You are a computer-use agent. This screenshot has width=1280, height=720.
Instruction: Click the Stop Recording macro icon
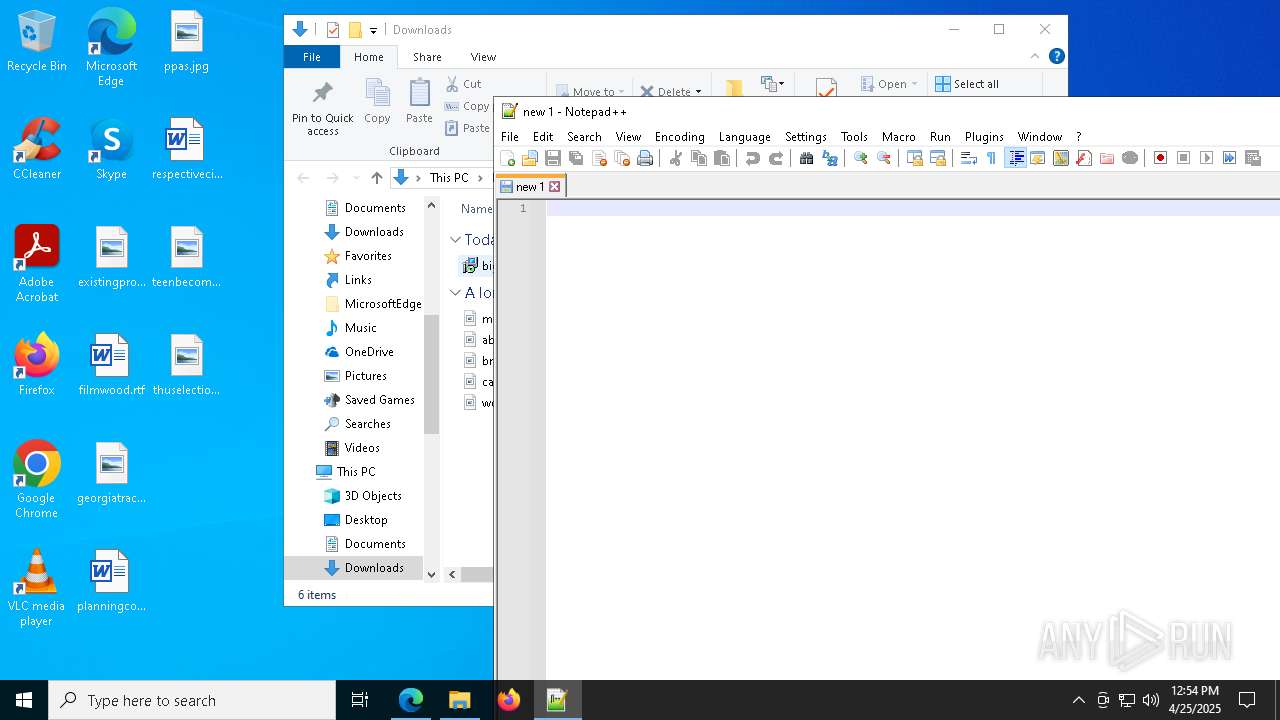point(1184,158)
